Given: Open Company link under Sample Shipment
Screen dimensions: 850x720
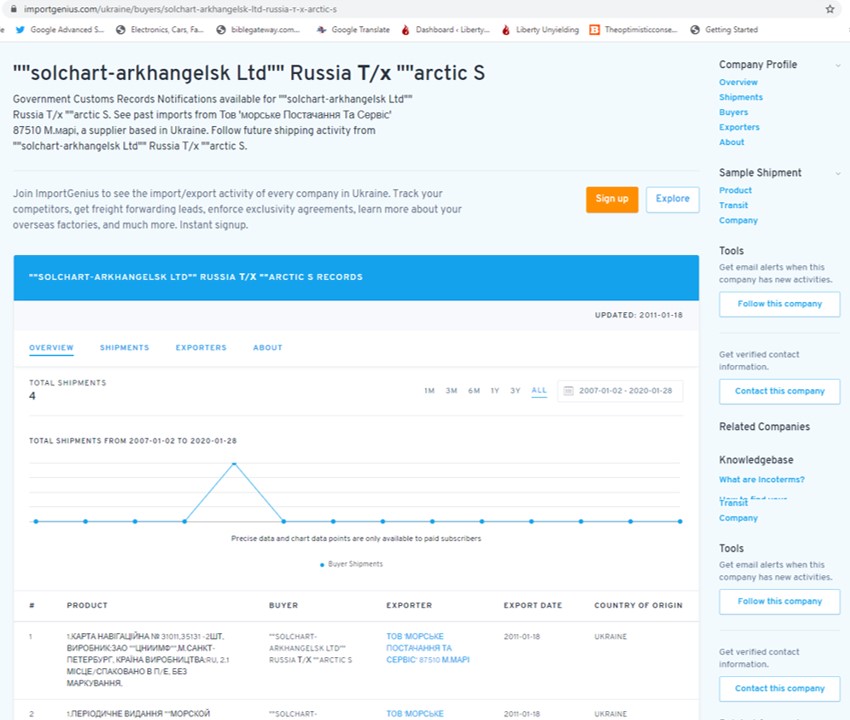Looking at the screenshot, I should point(738,221).
